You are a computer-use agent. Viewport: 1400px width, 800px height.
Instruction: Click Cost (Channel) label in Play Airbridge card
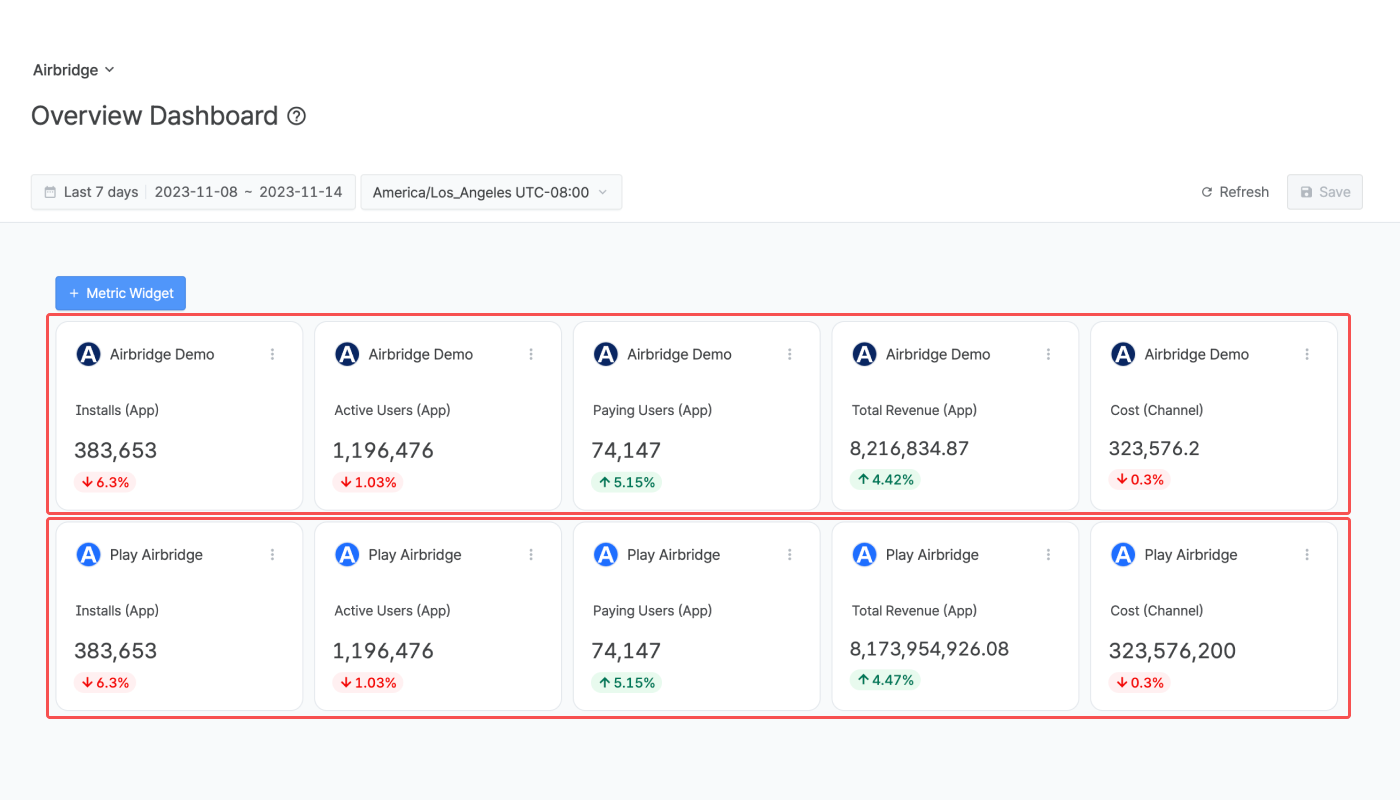tap(1156, 610)
